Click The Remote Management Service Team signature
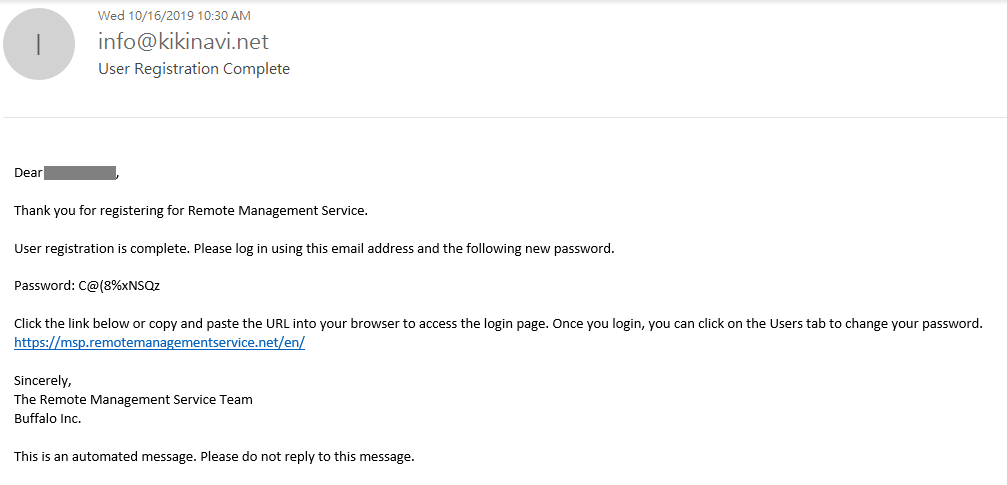 [x=133, y=399]
